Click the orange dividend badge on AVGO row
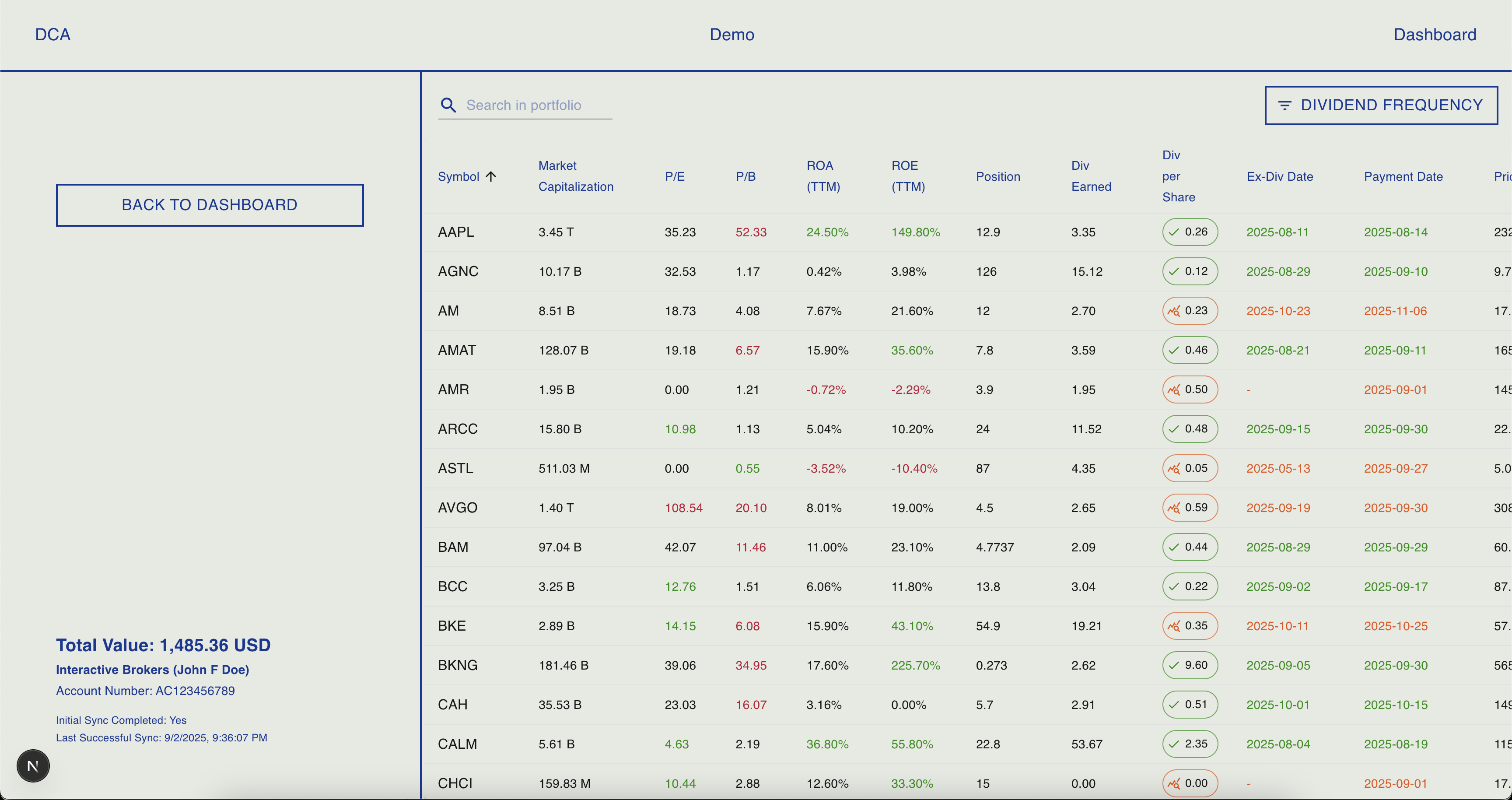Viewport: 1512px width, 800px height. 1190,507
